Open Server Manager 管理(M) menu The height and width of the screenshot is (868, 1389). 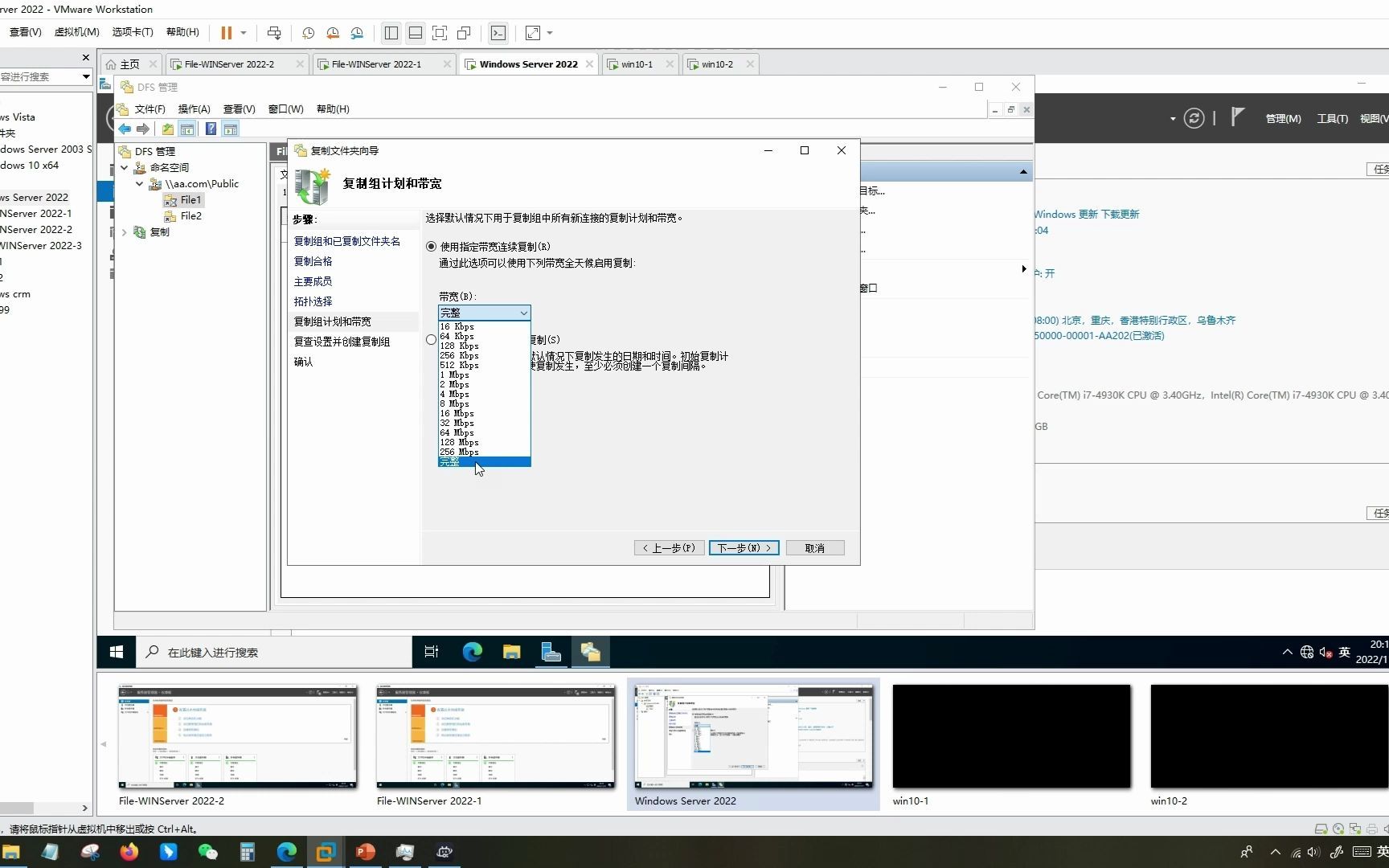(x=1283, y=118)
